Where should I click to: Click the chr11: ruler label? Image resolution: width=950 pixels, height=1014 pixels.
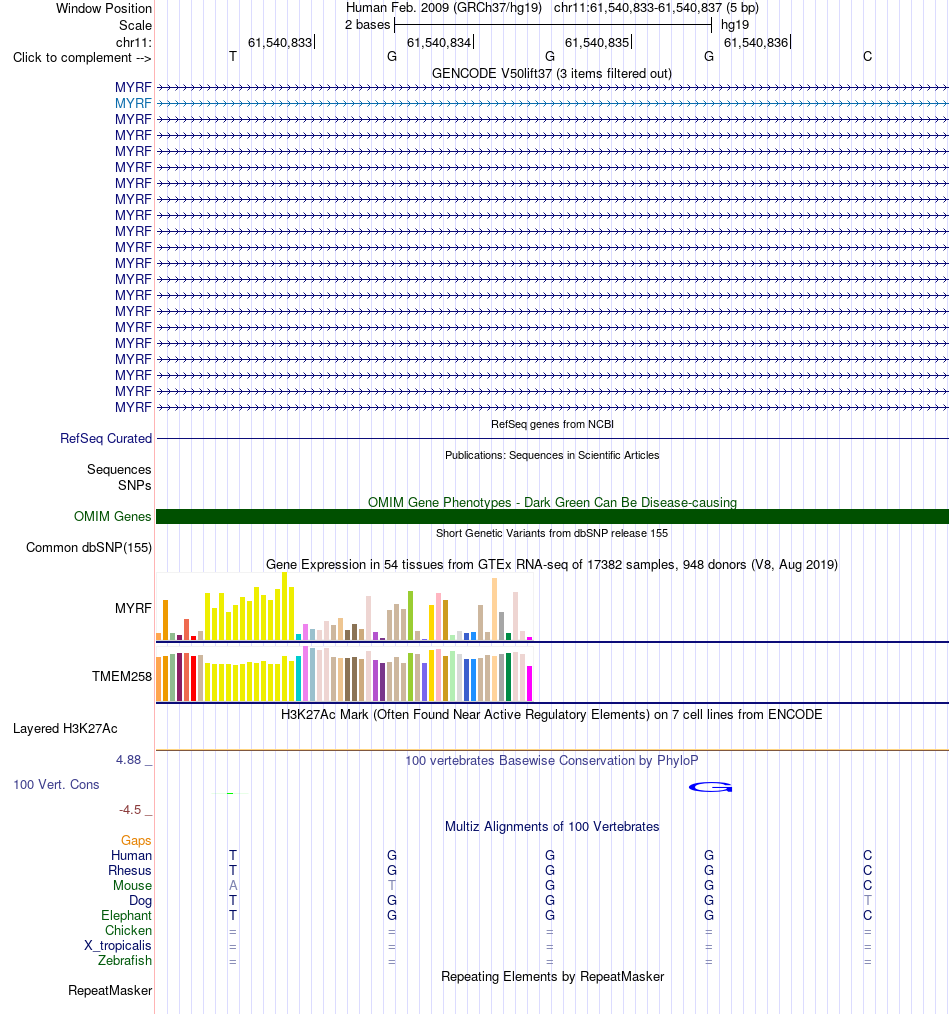tap(134, 43)
